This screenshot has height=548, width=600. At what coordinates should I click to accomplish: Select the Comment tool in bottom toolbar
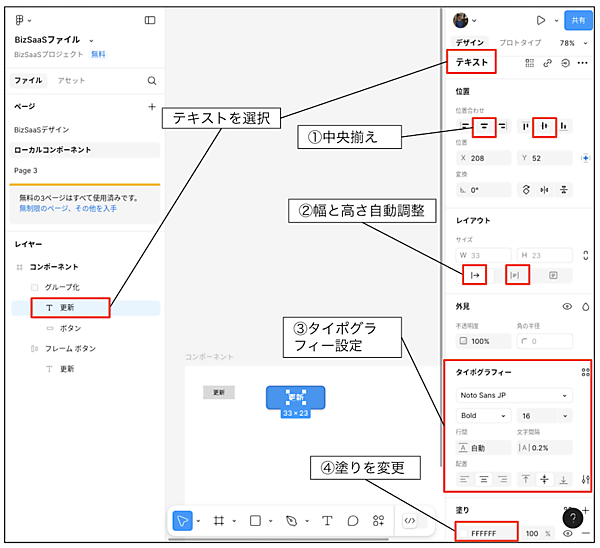[352, 520]
